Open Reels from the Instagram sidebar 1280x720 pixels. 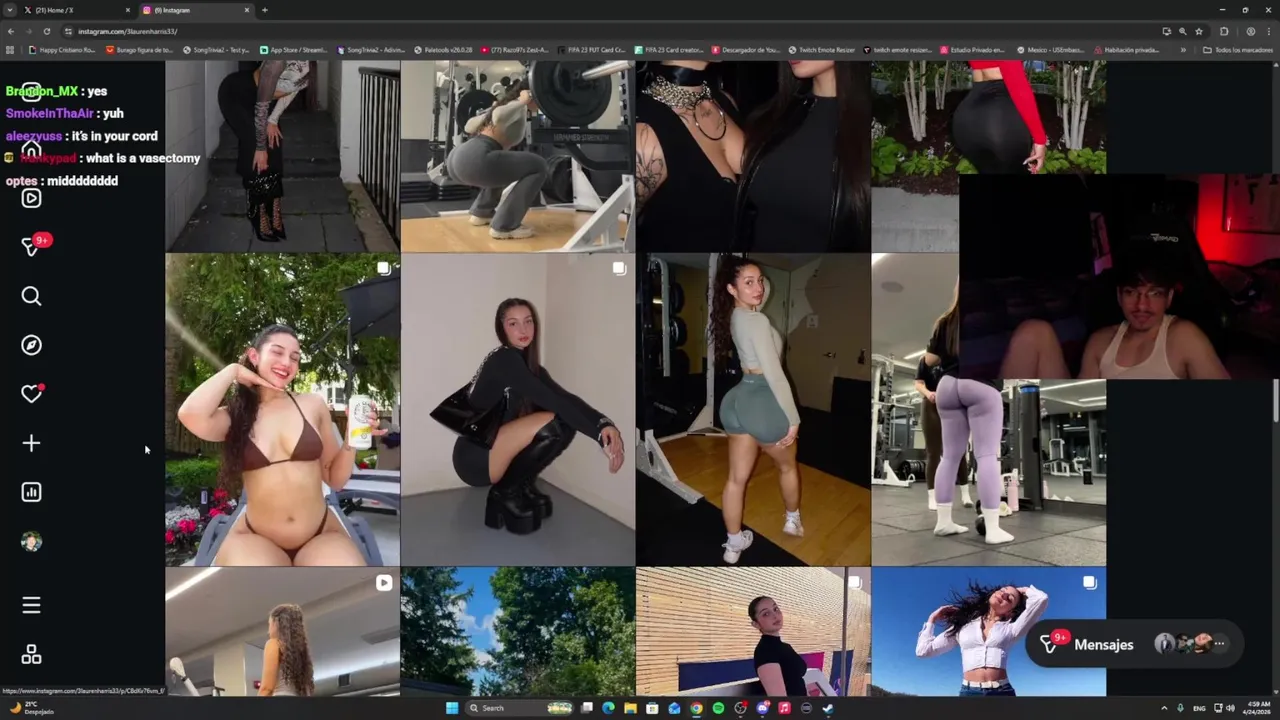click(x=31, y=198)
